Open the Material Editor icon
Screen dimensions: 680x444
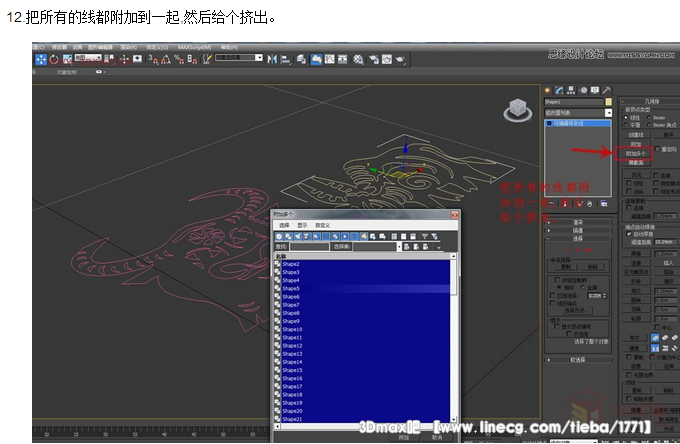(x=358, y=59)
